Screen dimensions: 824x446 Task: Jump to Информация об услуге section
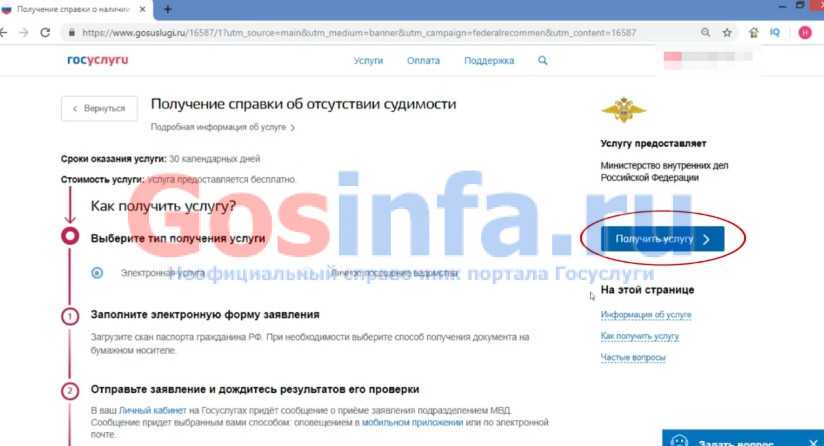[646, 315]
